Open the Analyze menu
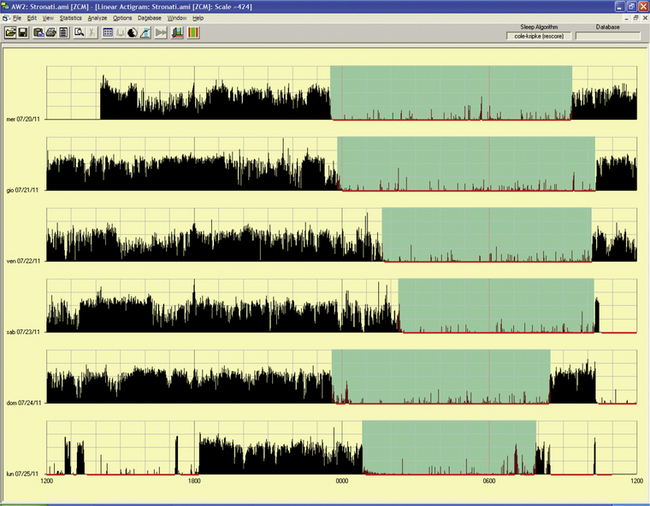The height and width of the screenshot is (506, 650). click(x=97, y=18)
